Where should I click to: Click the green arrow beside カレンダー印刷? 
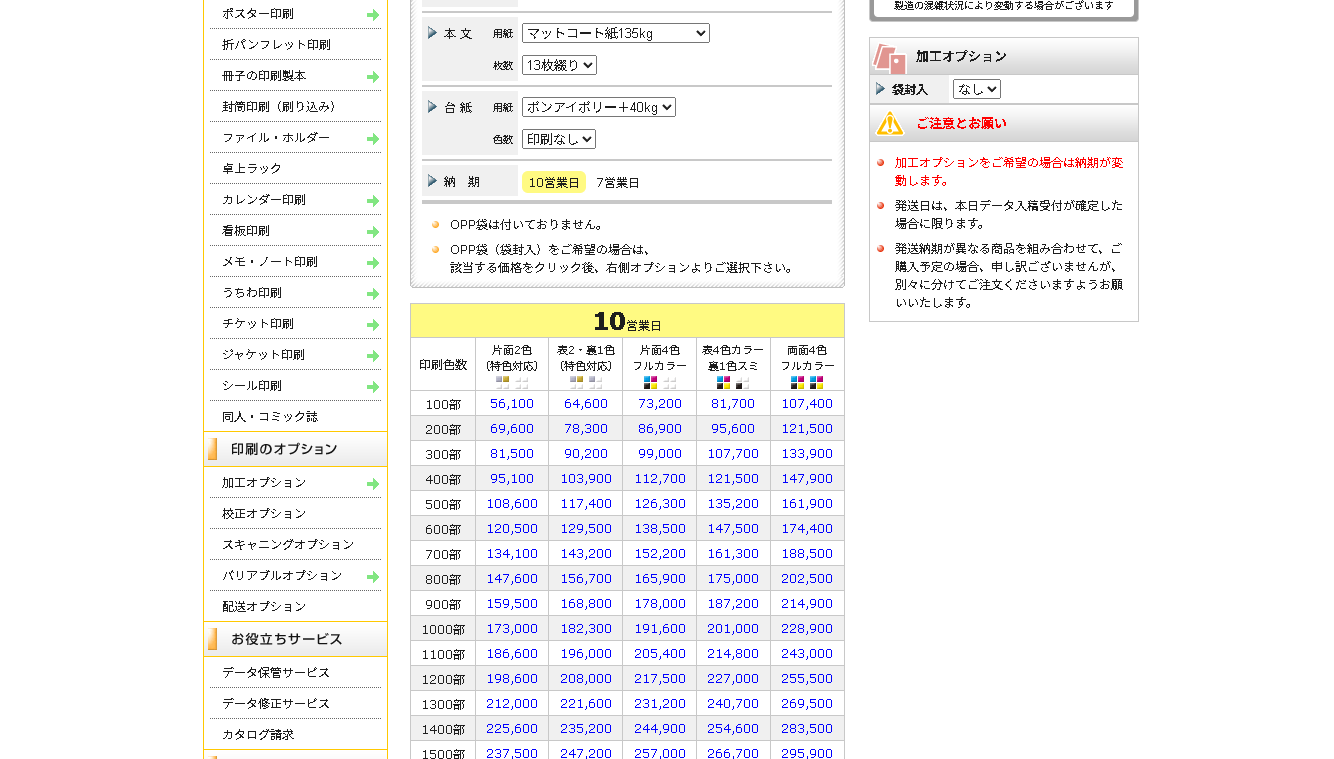tap(373, 201)
